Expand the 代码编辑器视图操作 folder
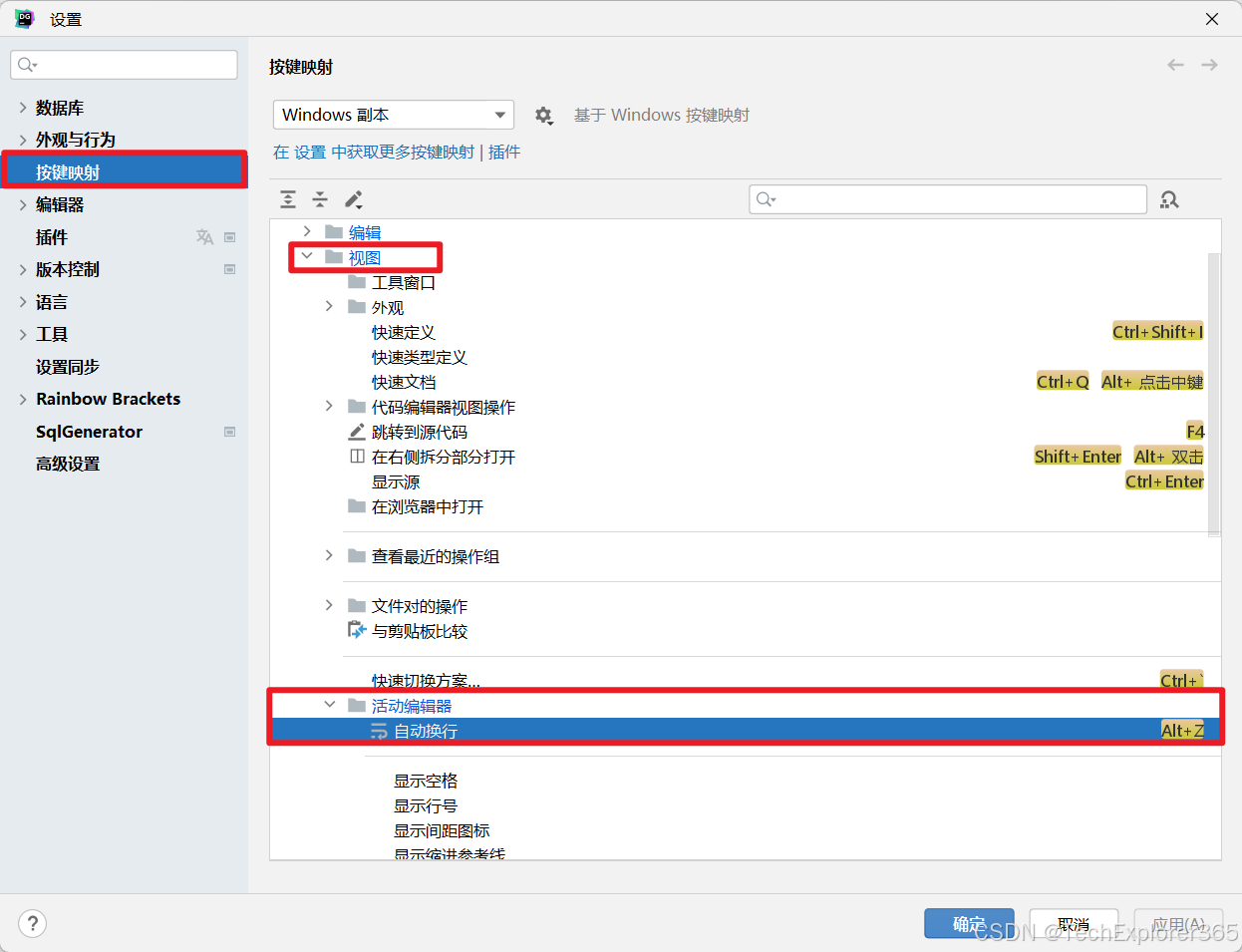This screenshot has height=952, width=1242. (x=329, y=406)
